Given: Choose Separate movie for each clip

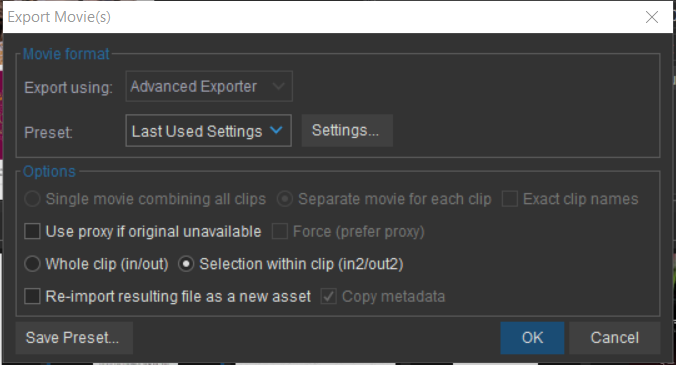Looking at the screenshot, I should 285,199.
